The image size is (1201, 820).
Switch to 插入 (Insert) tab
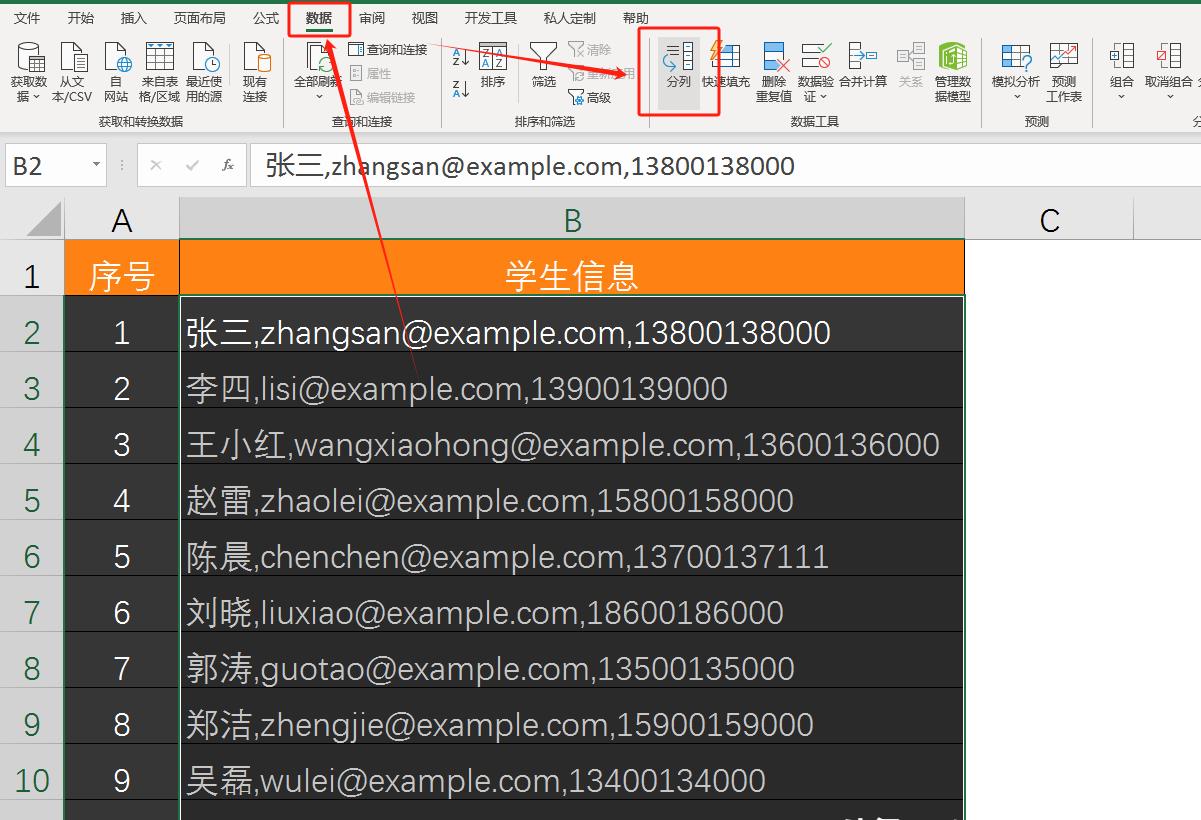133,18
